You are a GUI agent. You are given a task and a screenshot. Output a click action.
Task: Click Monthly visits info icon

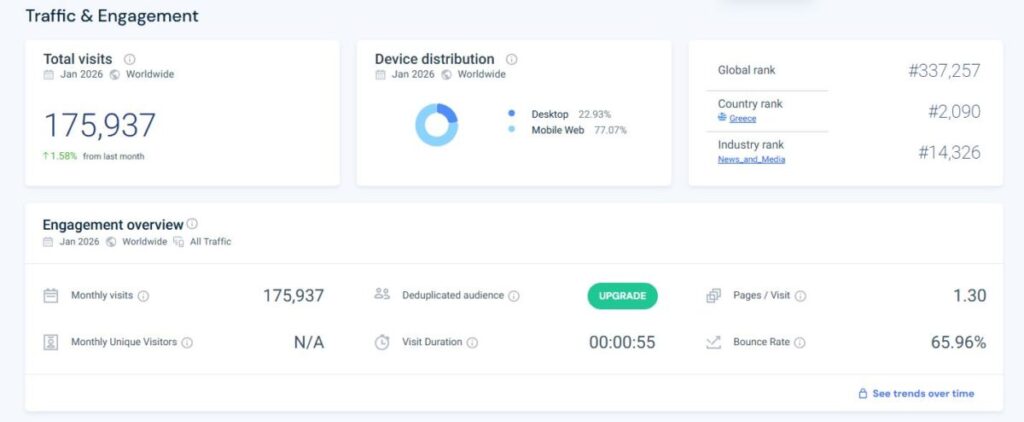click(143, 296)
